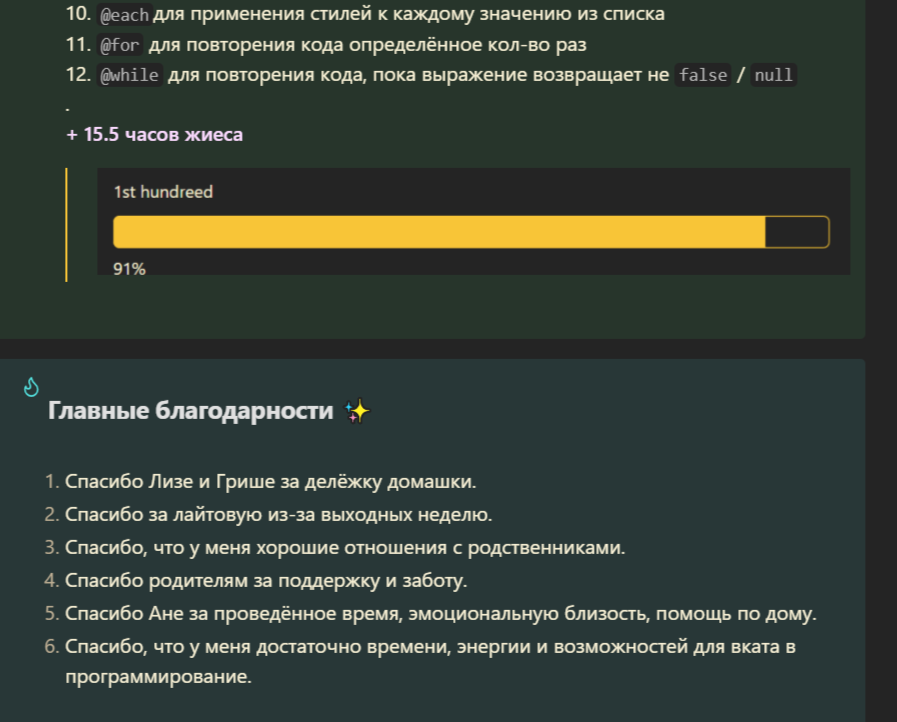The height and width of the screenshot is (722, 897).
Task: Click the "1st hundreed" progress label
Action: click(163, 192)
